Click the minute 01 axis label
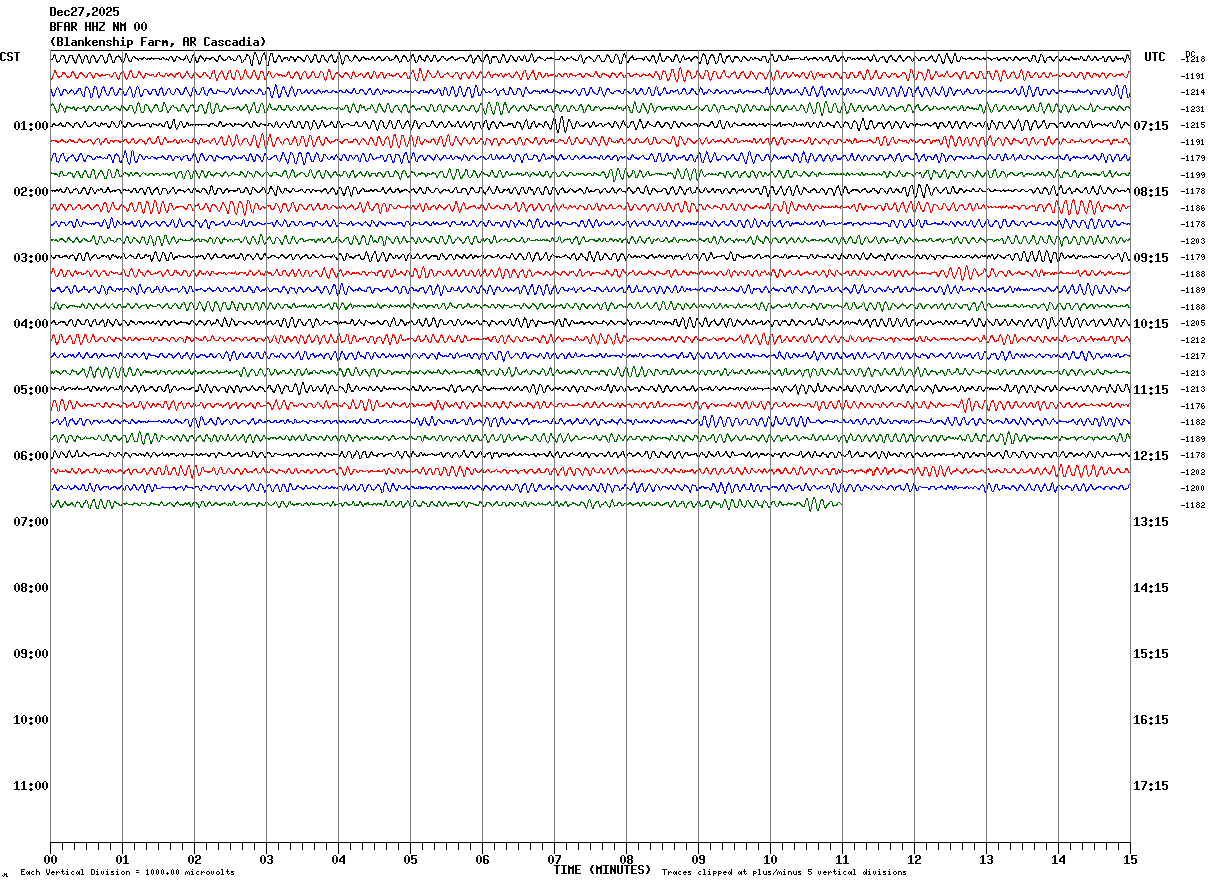This screenshot has width=1210, height=886. point(122,859)
